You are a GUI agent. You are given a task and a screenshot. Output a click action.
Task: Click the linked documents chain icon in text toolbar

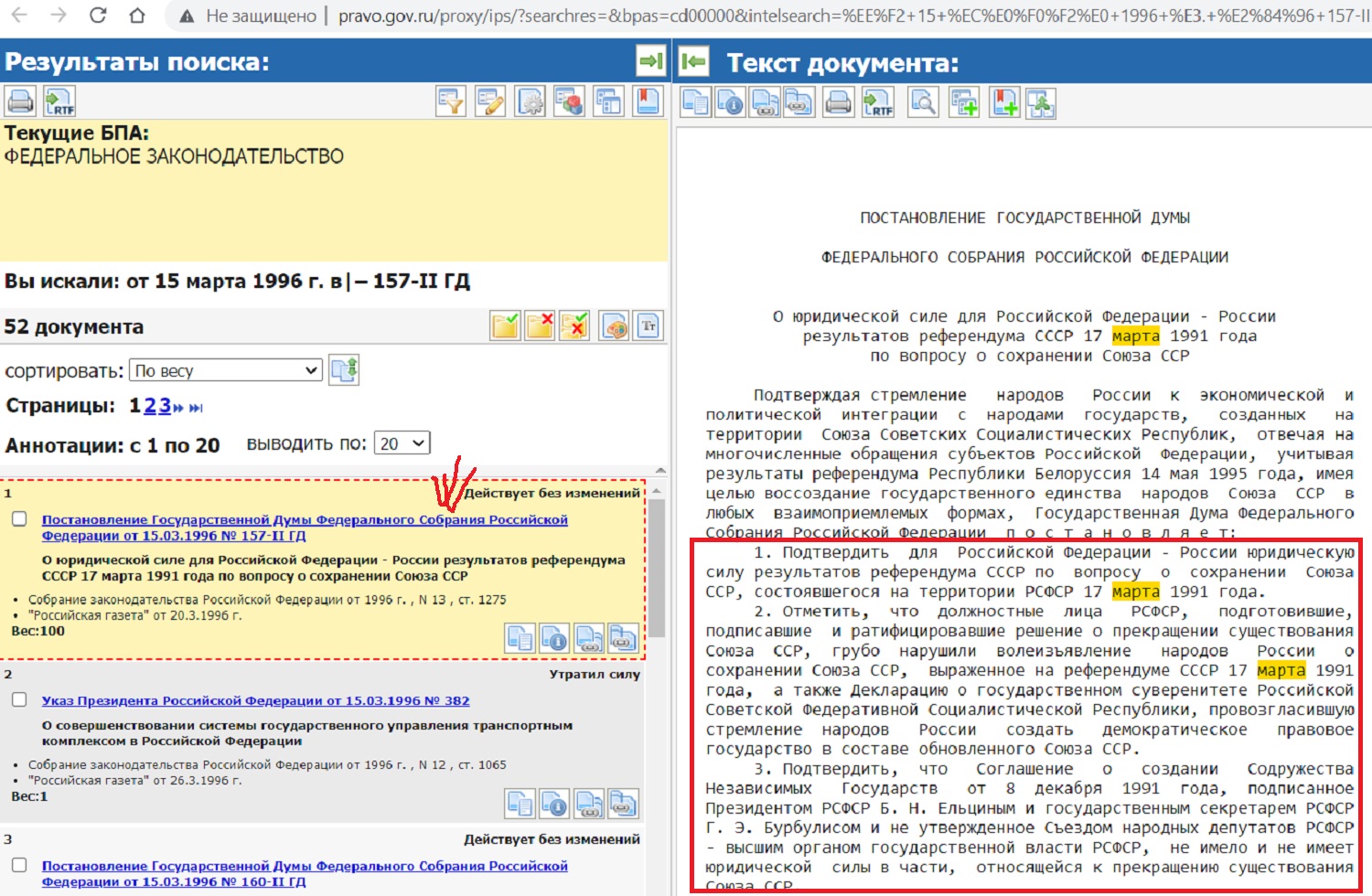[x=799, y=102]
